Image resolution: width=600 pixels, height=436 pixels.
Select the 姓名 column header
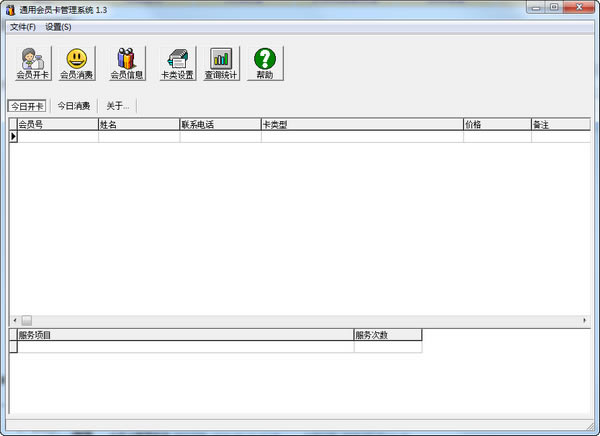coord(139,124)
